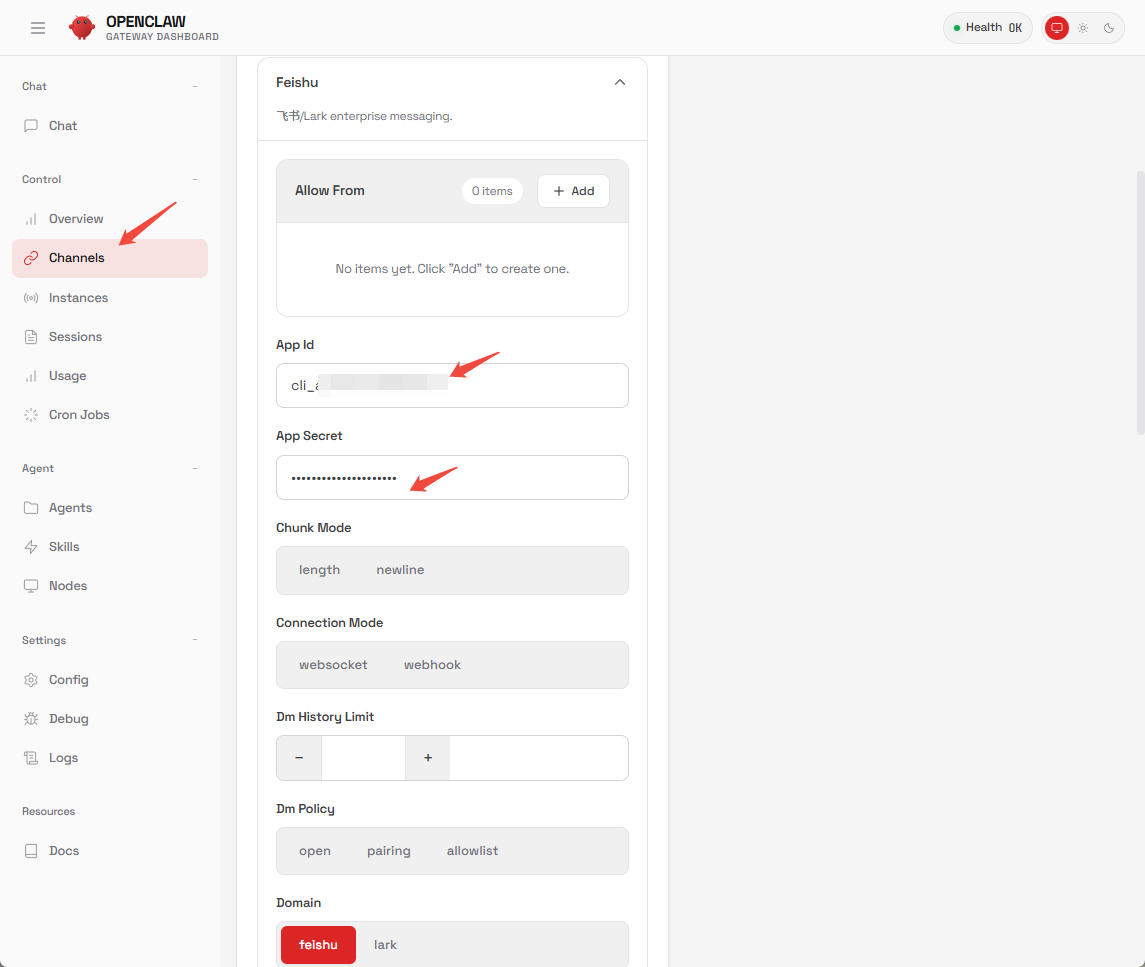This screenshot has height=967, width=1145.
Task: Increase Dm History Limit with plus
Action: click(428, 758)
